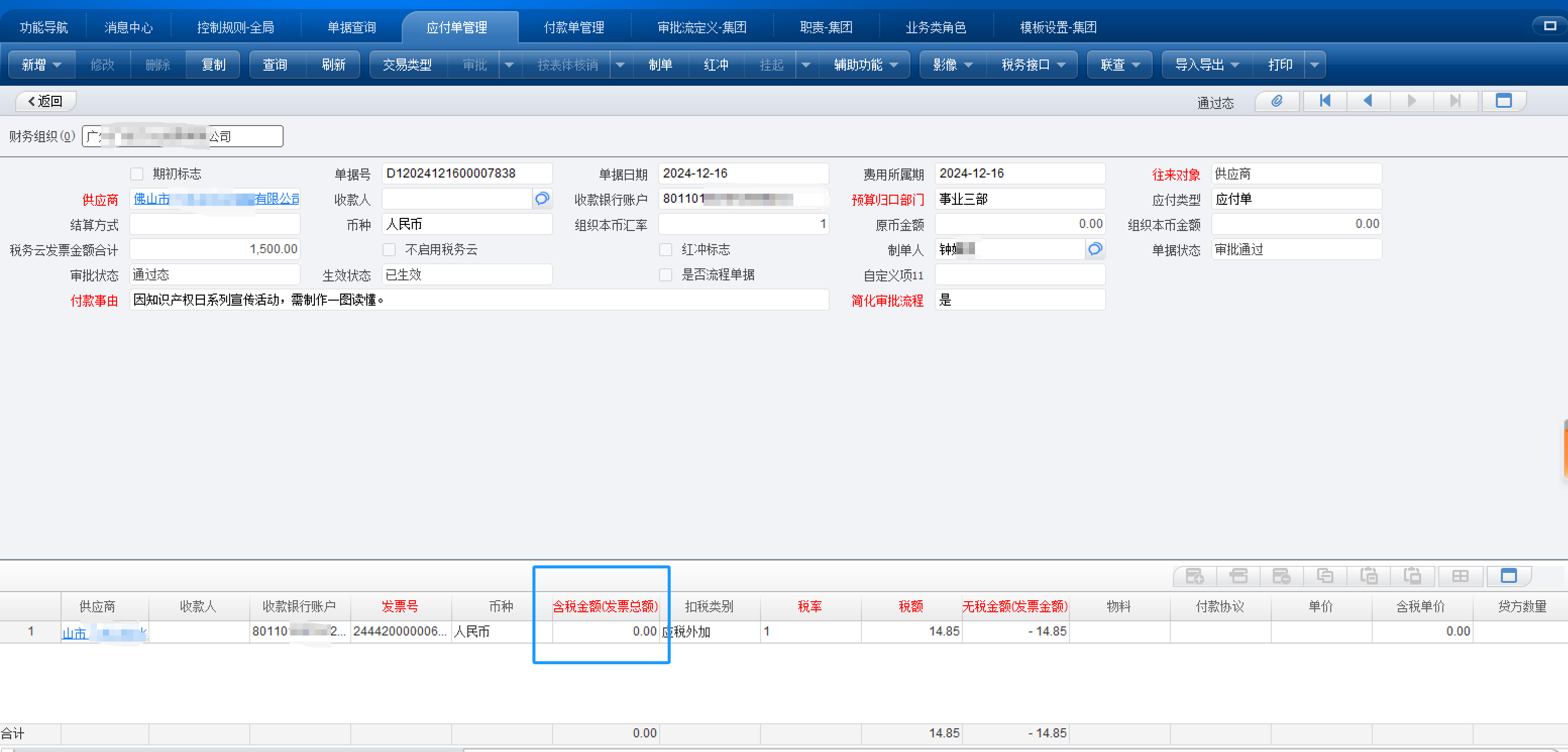Image resolution: width=1568 pixels, height=752 pixels.
Task: Click the 付款事由 text field
Action: tap(478, 300)
